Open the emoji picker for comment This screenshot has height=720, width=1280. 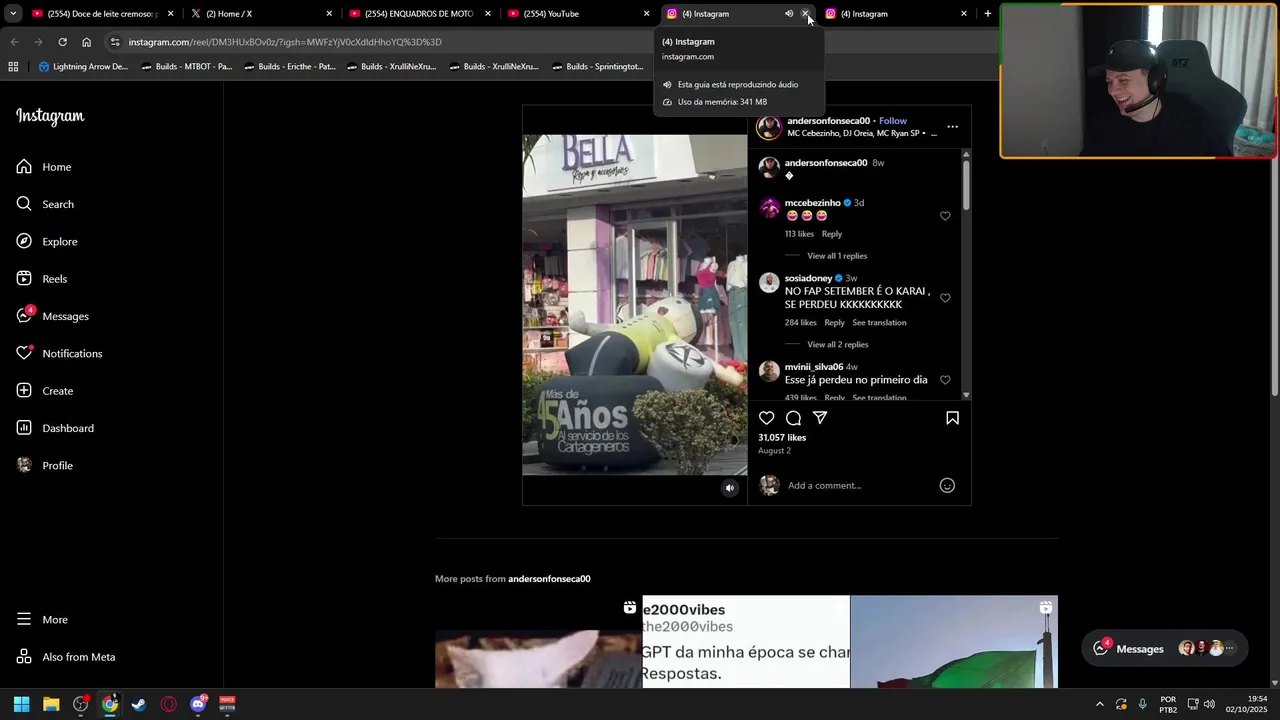coord(947,486)
